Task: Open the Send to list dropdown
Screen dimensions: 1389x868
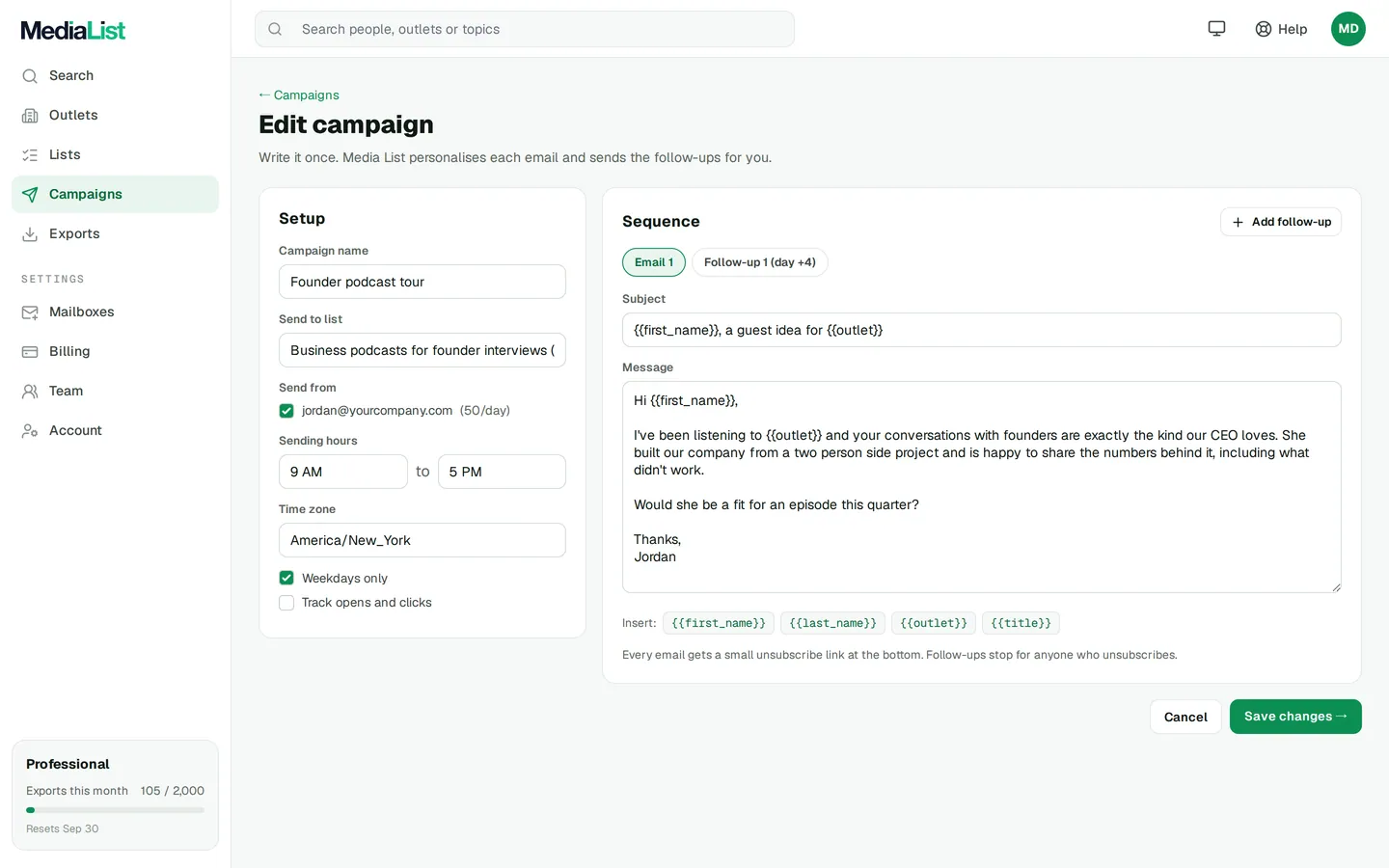Action: [x=422, y=350]
